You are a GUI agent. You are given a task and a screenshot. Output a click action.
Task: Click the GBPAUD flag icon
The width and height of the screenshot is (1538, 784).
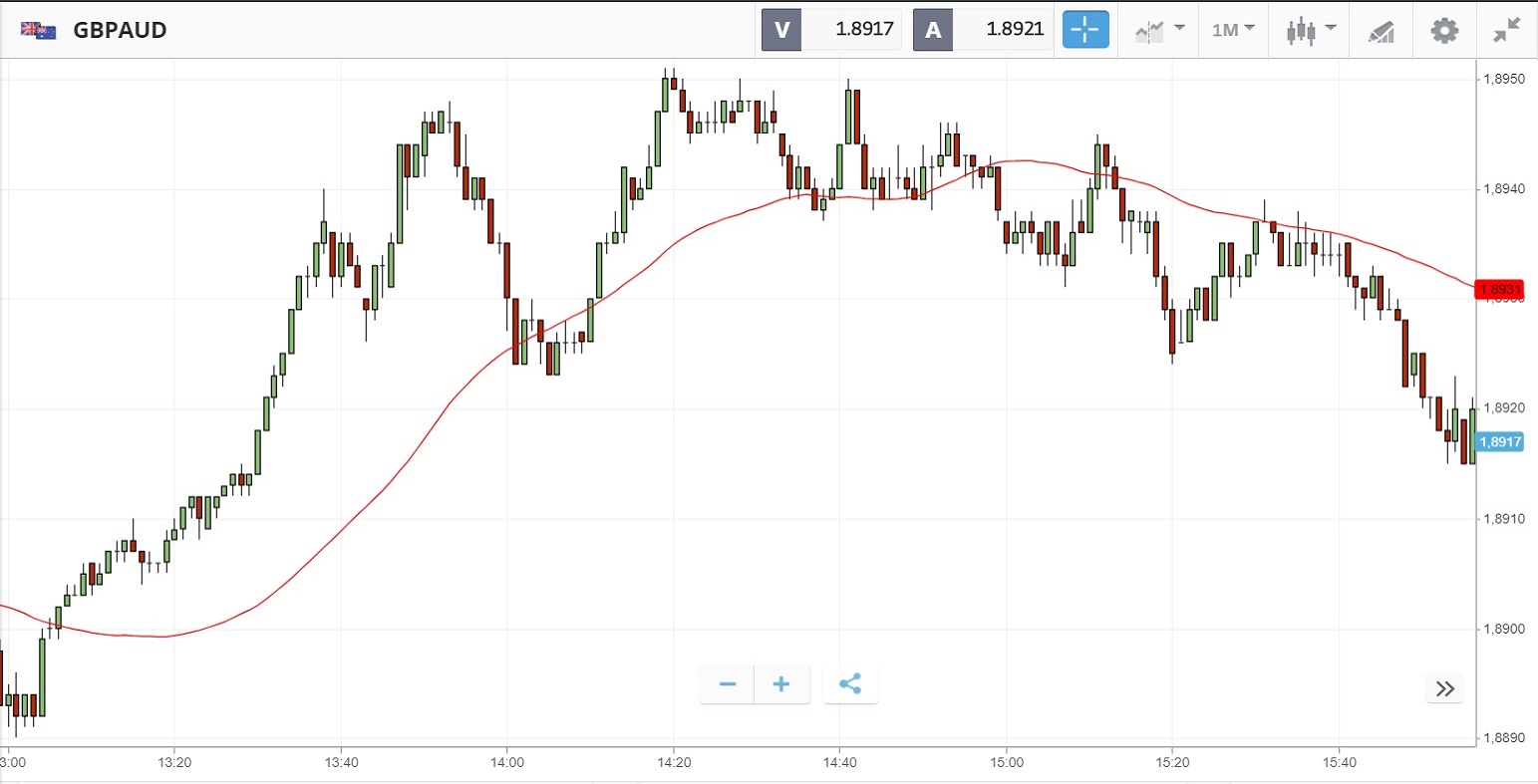[x=39, y=30]
